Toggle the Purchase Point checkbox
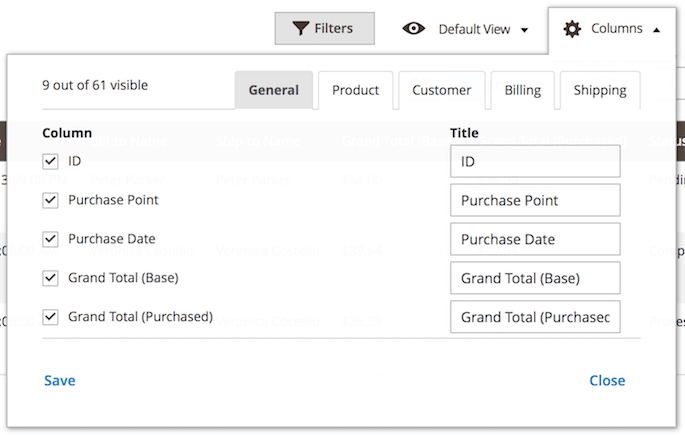685x435 pixels. (x=51, y=200)
